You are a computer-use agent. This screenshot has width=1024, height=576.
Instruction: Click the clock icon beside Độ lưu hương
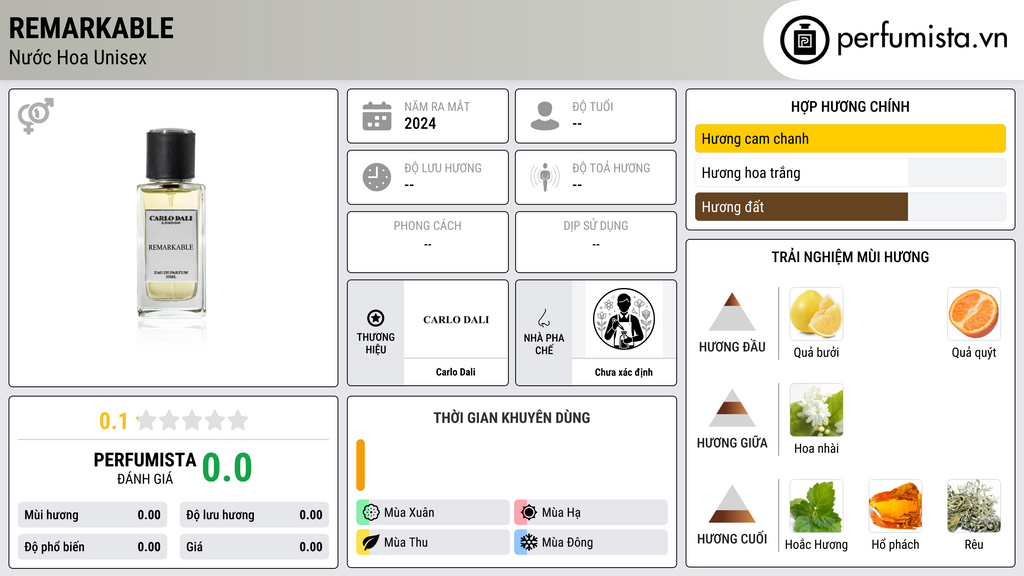[x=377, y=177]
